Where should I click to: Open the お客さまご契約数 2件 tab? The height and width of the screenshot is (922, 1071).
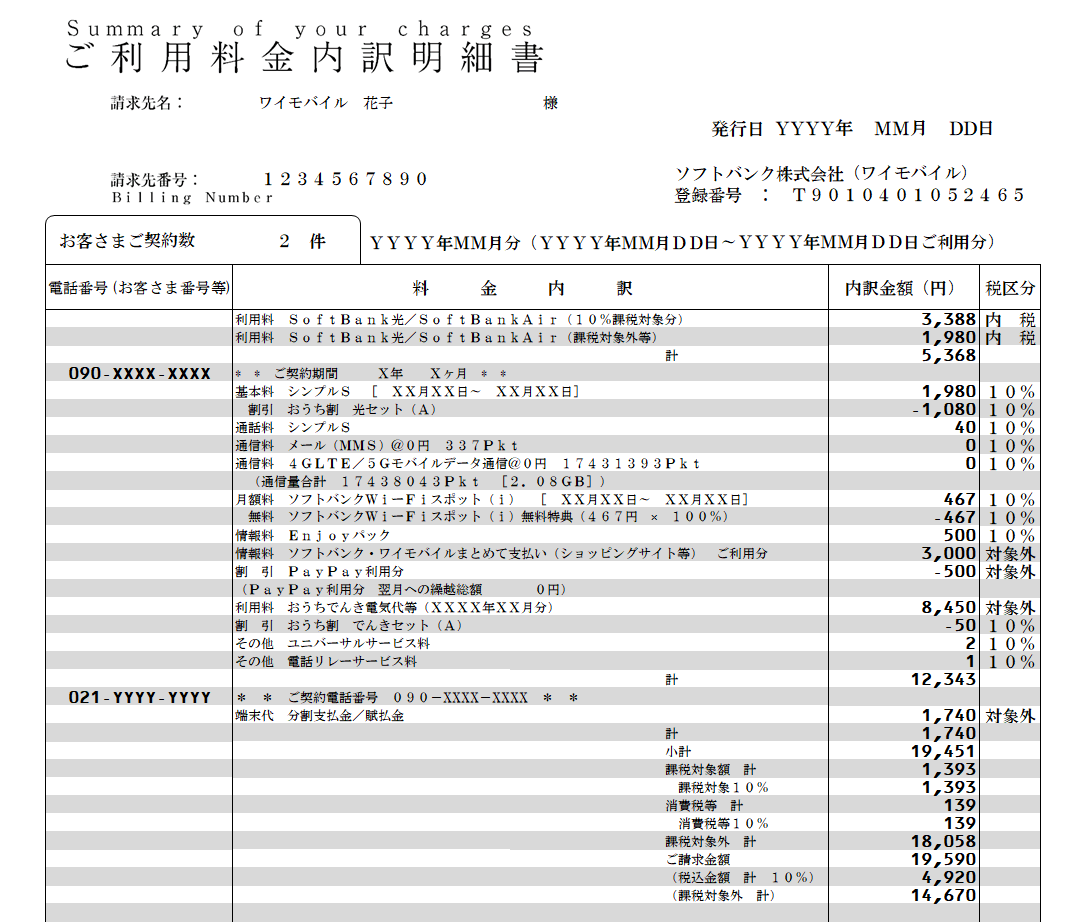pyautogui.click(x=201, y=241)
